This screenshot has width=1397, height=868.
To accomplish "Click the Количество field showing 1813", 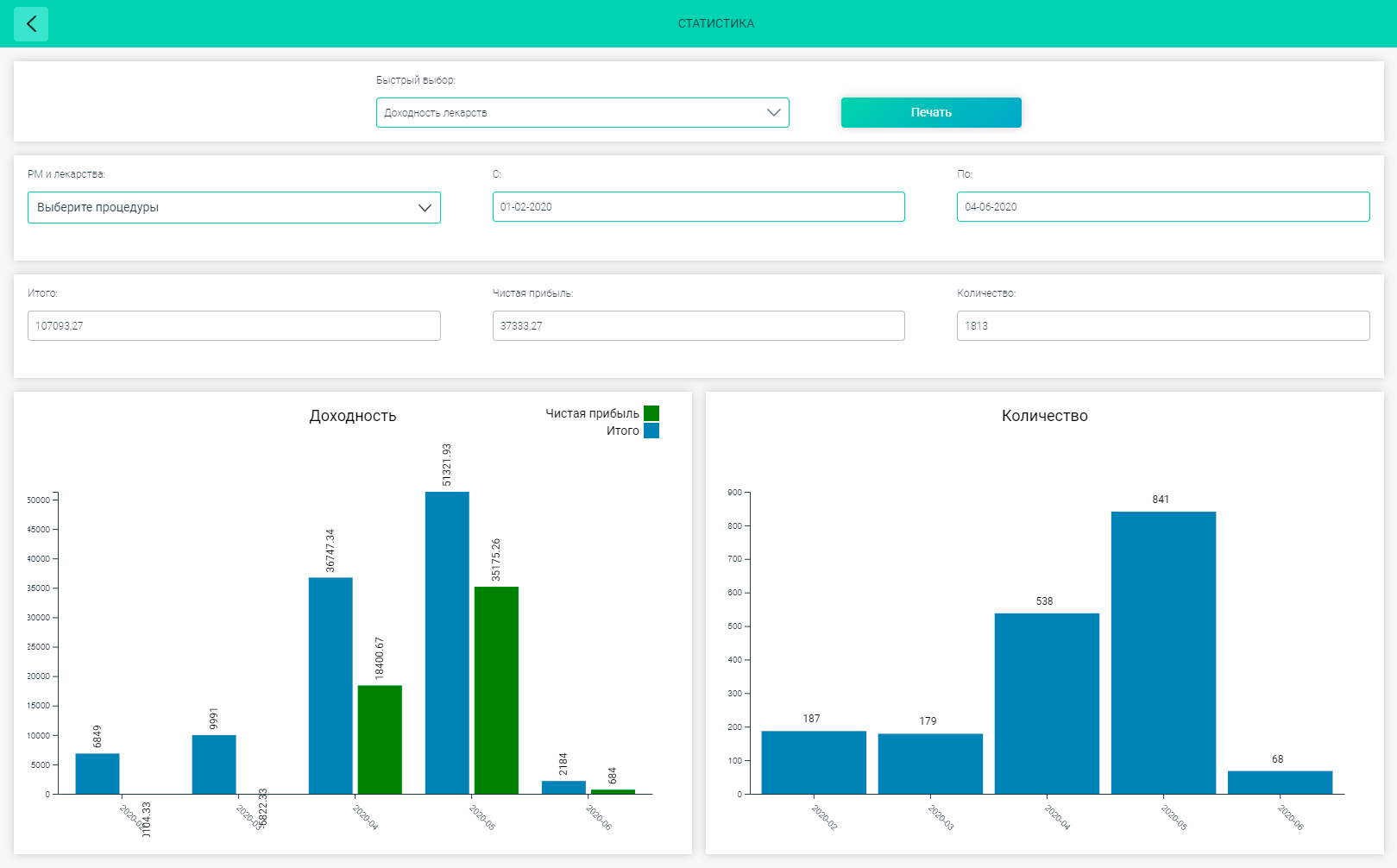I will [x=1163, y=326].
